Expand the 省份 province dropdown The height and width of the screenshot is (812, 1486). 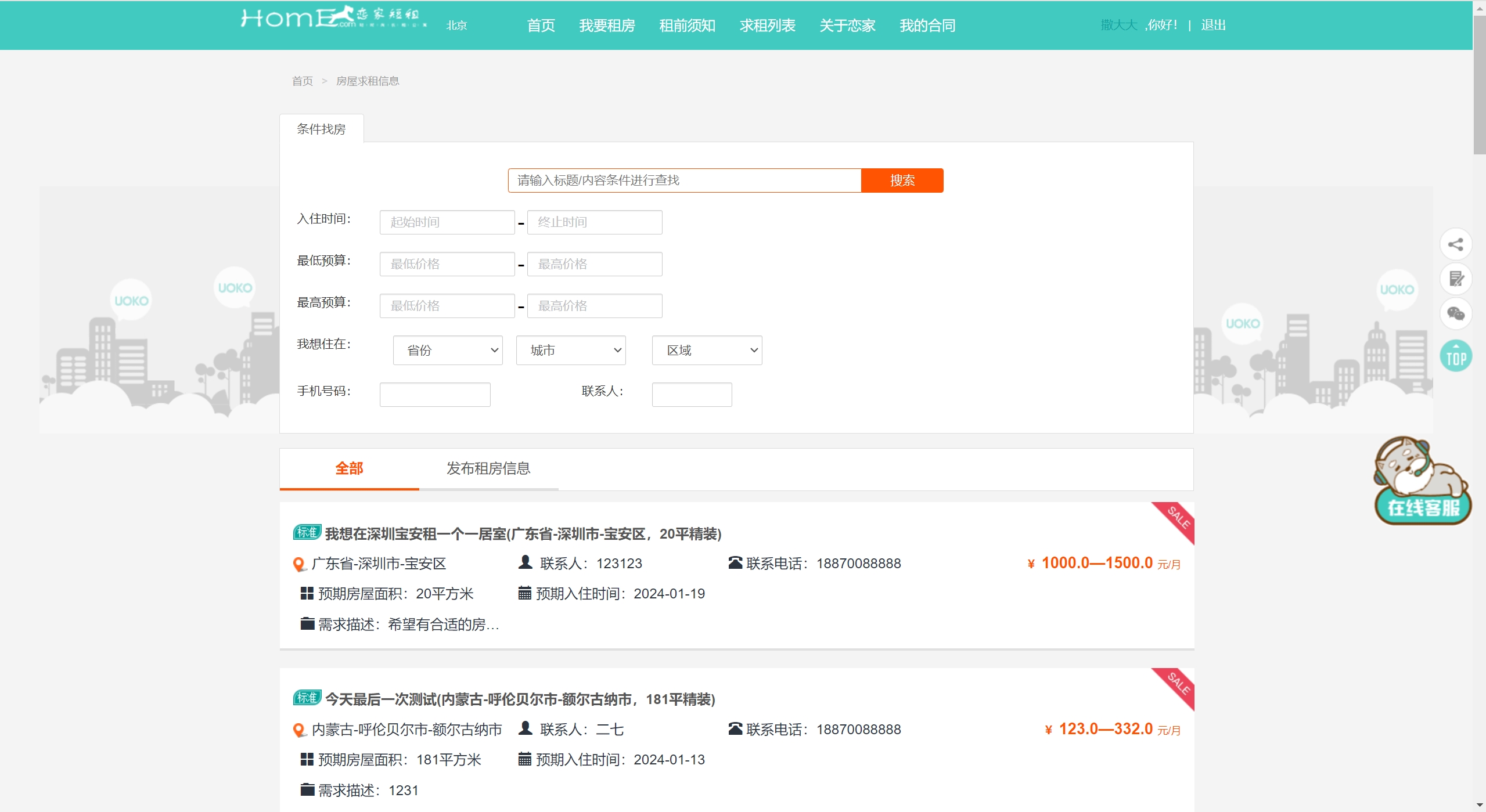pos(447,351)
